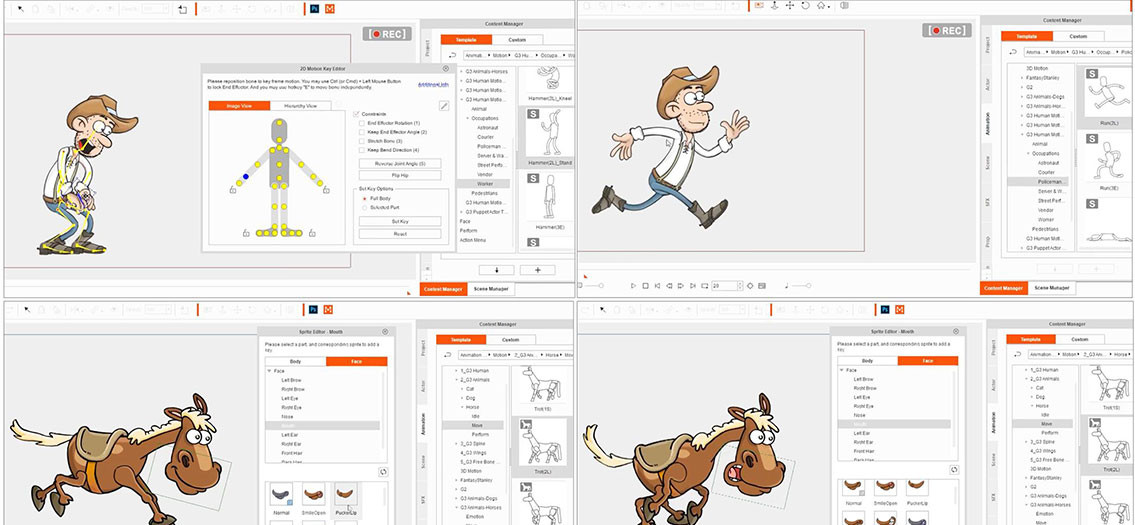Switch to the Hierarchy View tab
The height and width of the screenshot is (525, 1135).
[x=300, y=106]
